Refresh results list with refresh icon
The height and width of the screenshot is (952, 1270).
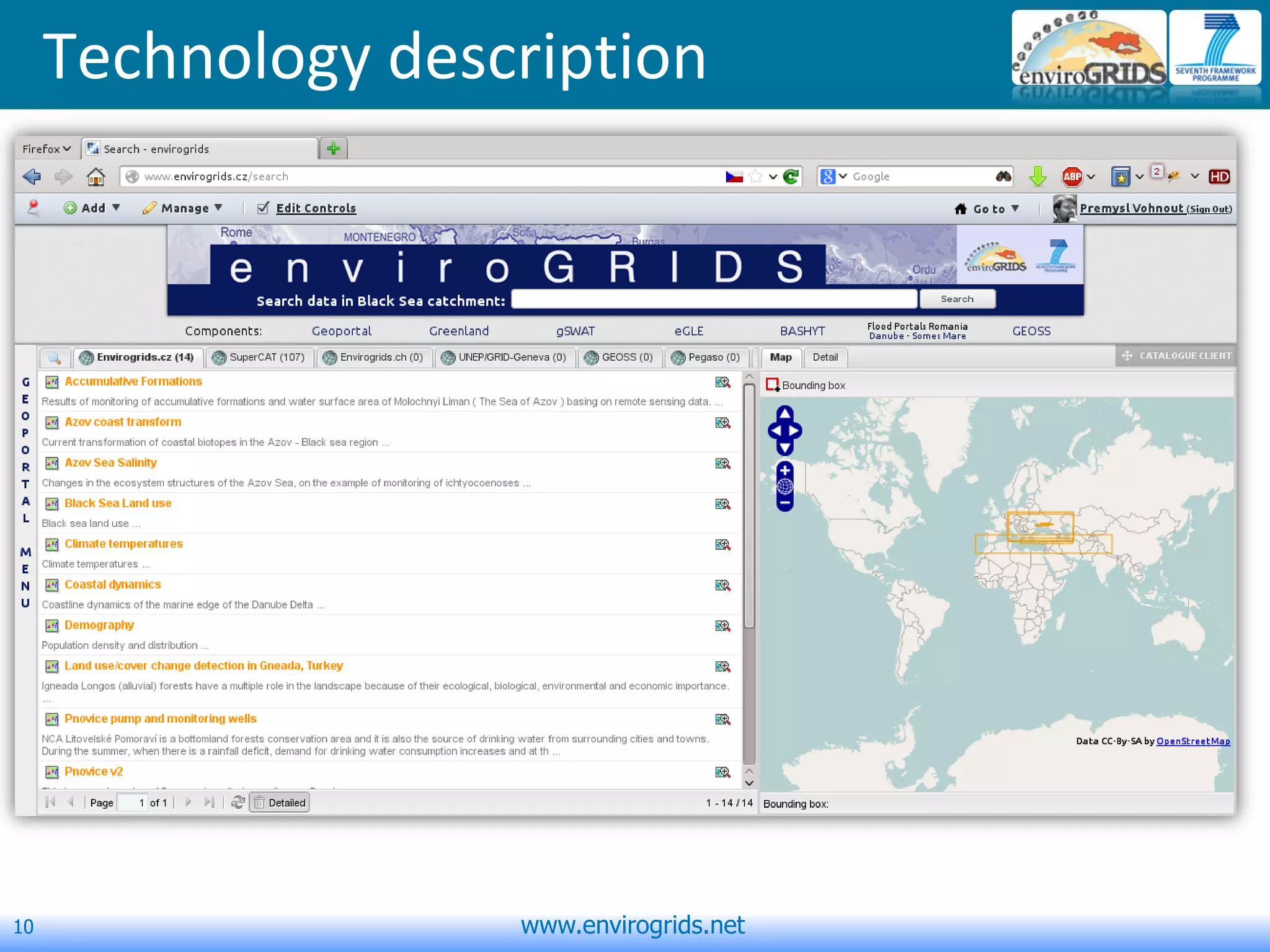click(x=238, y=803)
